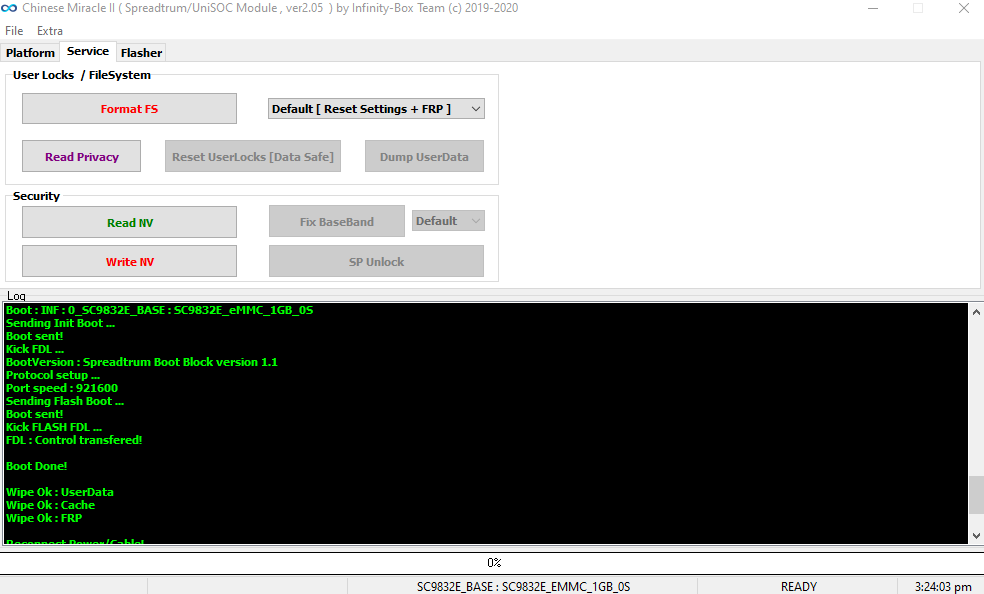Click the log scrollbar down arrow
984x594 pixels.
tap(976, 536)
